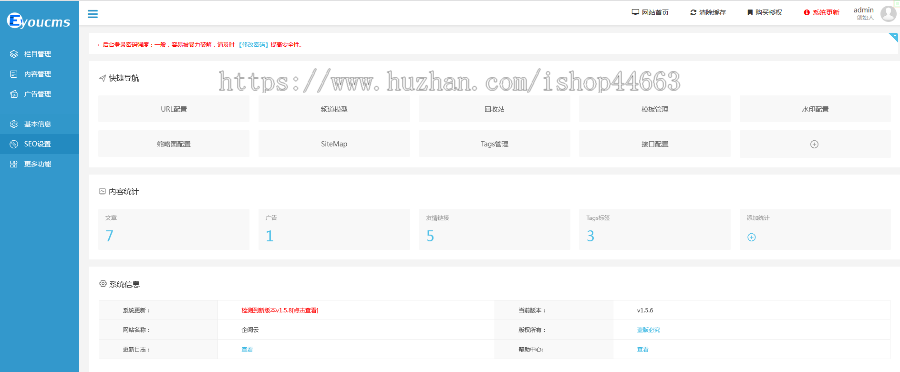The width and height of the screenshot is (900, 372).
Task: Add a quick navigation shortcut with plus
Action: [815, 144]
